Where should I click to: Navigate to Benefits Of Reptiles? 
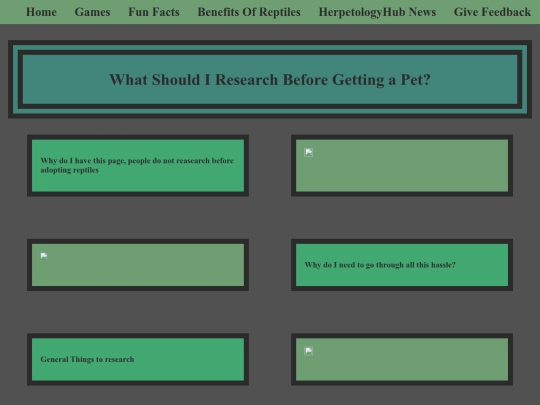tap(249, 12)
